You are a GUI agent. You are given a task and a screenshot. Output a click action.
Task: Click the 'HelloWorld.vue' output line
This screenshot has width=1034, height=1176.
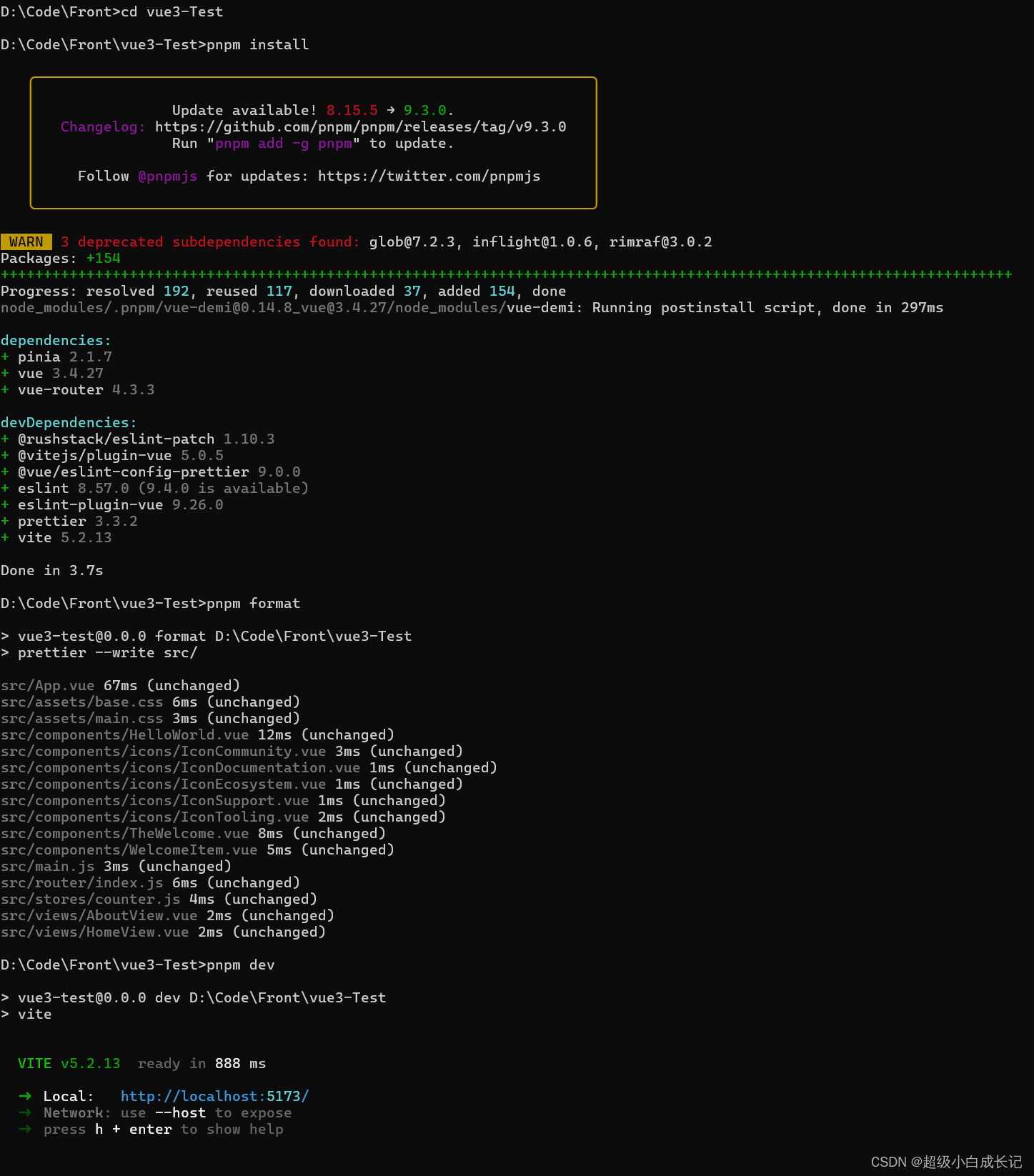click(197, 734)
